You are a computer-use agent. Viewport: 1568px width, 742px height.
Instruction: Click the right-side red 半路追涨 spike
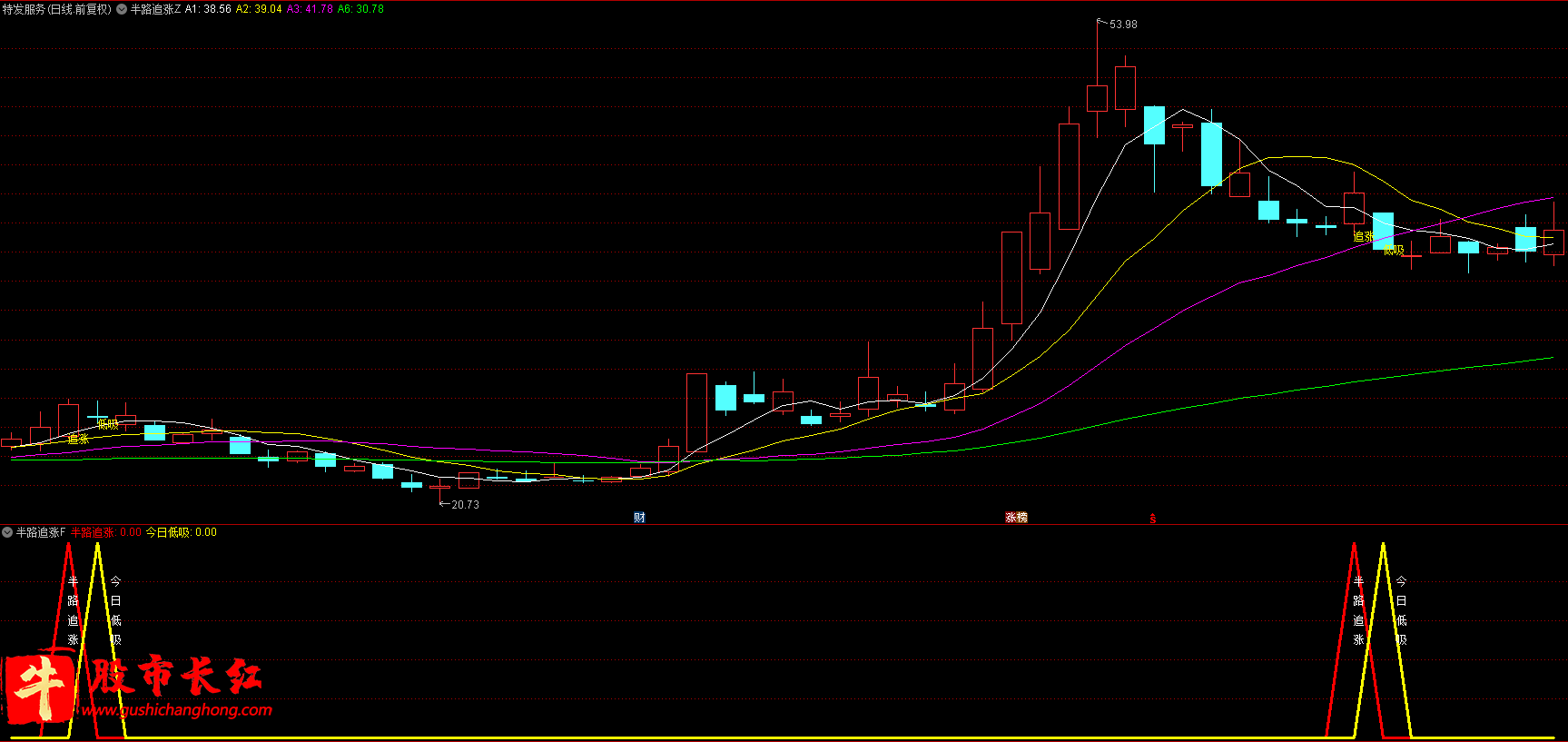tap(1354, 640)
